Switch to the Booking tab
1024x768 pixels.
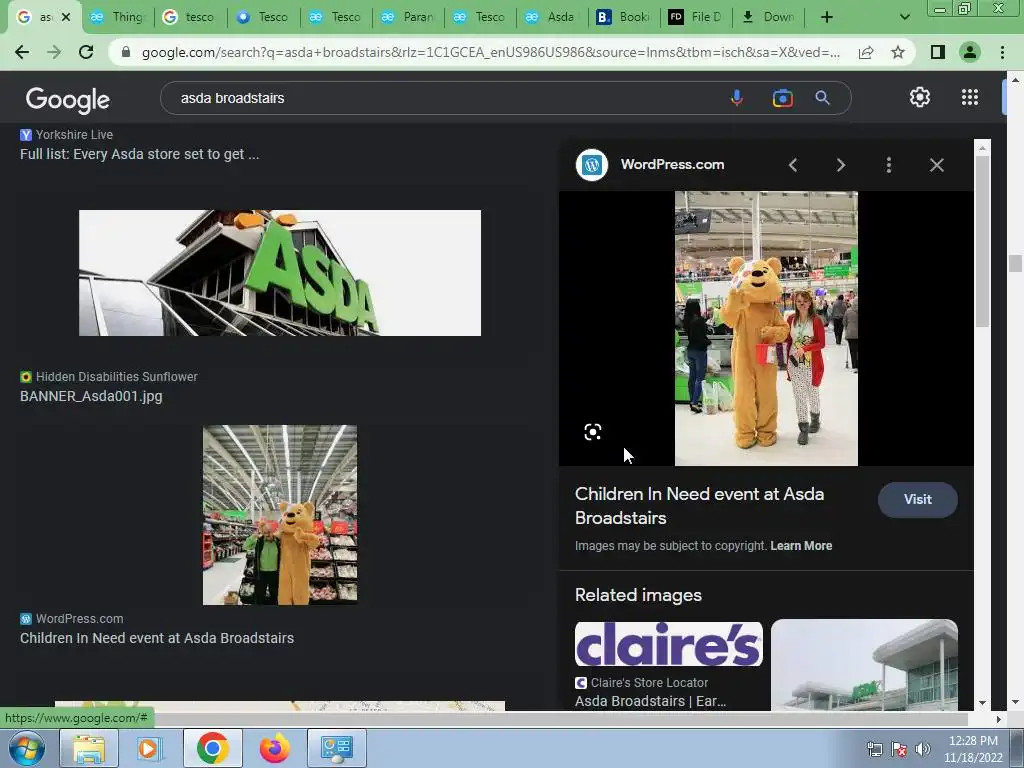coord(624,17)
